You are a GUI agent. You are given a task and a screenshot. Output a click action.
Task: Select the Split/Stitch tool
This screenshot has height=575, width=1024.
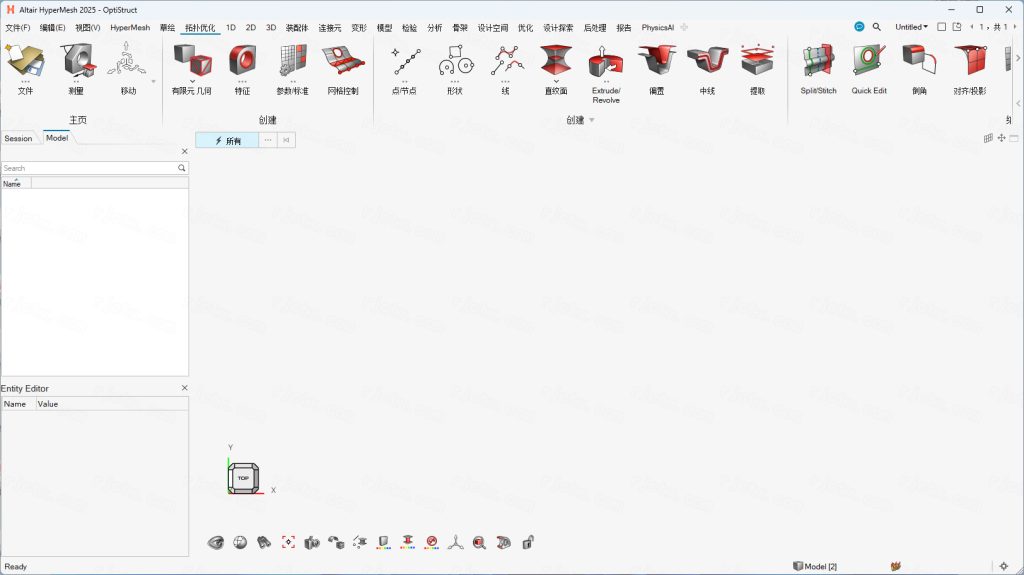click(818, 62)
